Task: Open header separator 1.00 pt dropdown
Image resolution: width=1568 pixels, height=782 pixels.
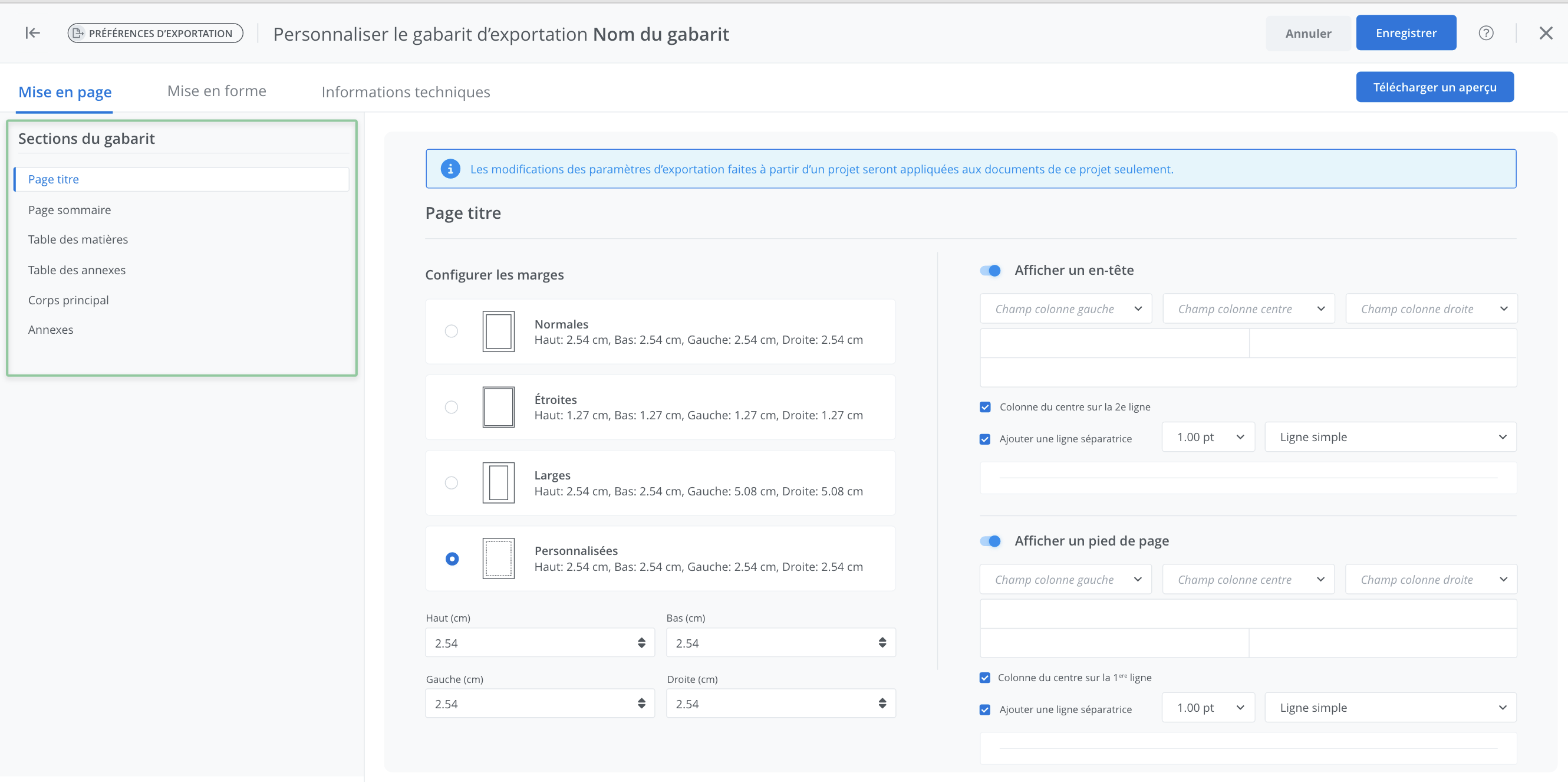Action: (x=1208, y=437)
